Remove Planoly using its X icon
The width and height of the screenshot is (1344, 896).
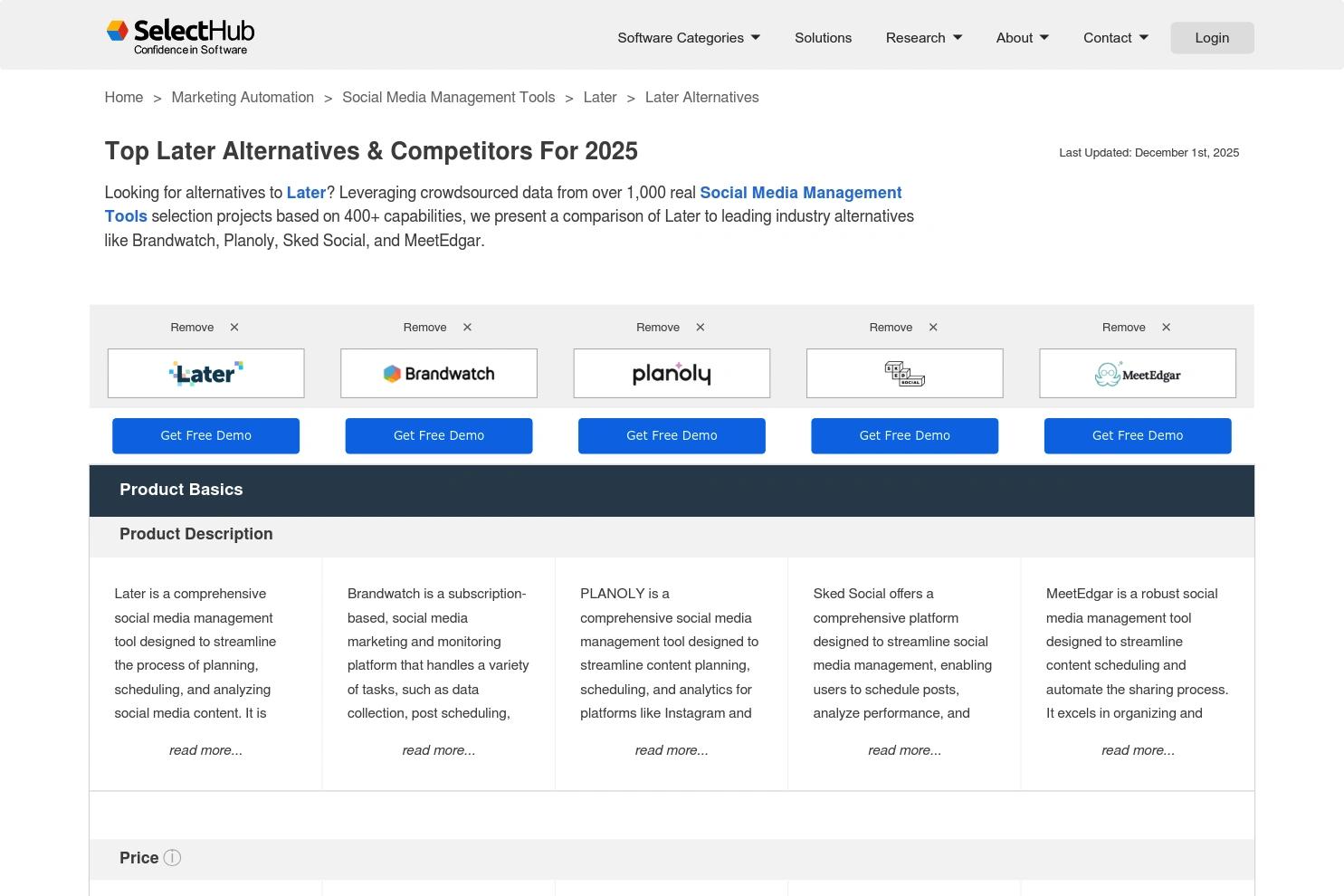(x=701, y=328)
